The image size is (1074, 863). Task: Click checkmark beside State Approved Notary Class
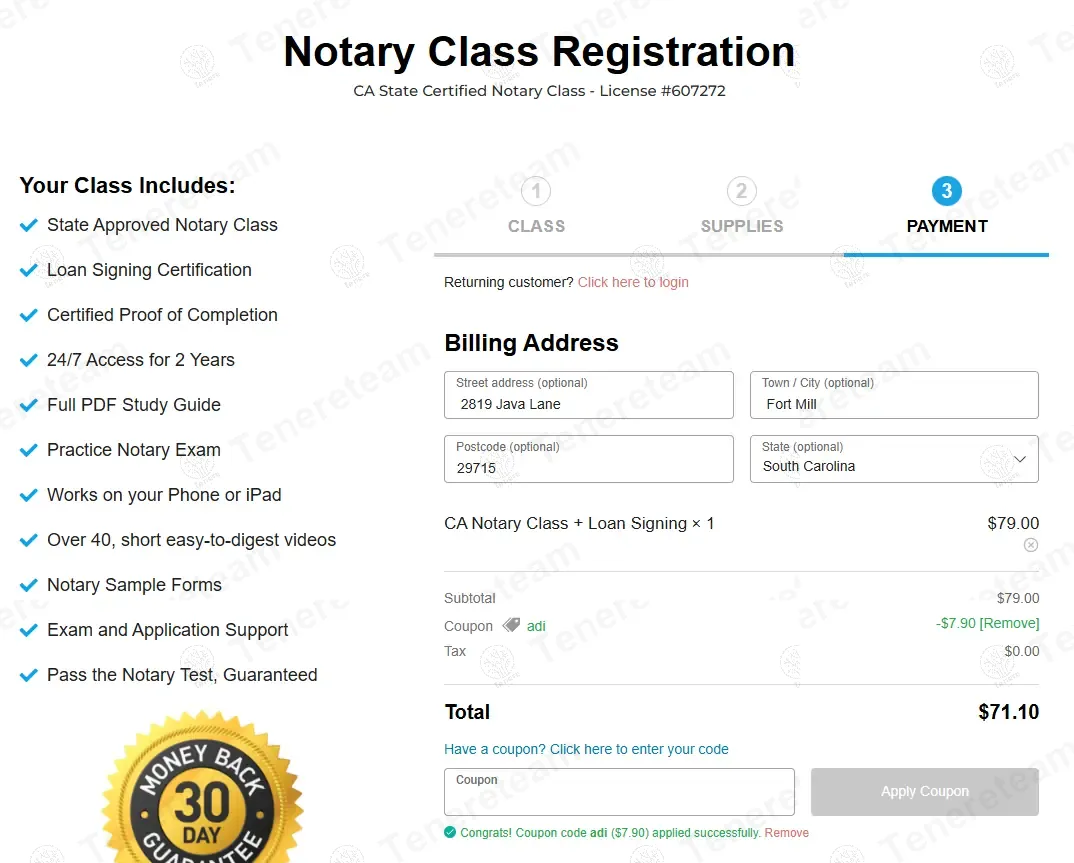tap(29, 225)
